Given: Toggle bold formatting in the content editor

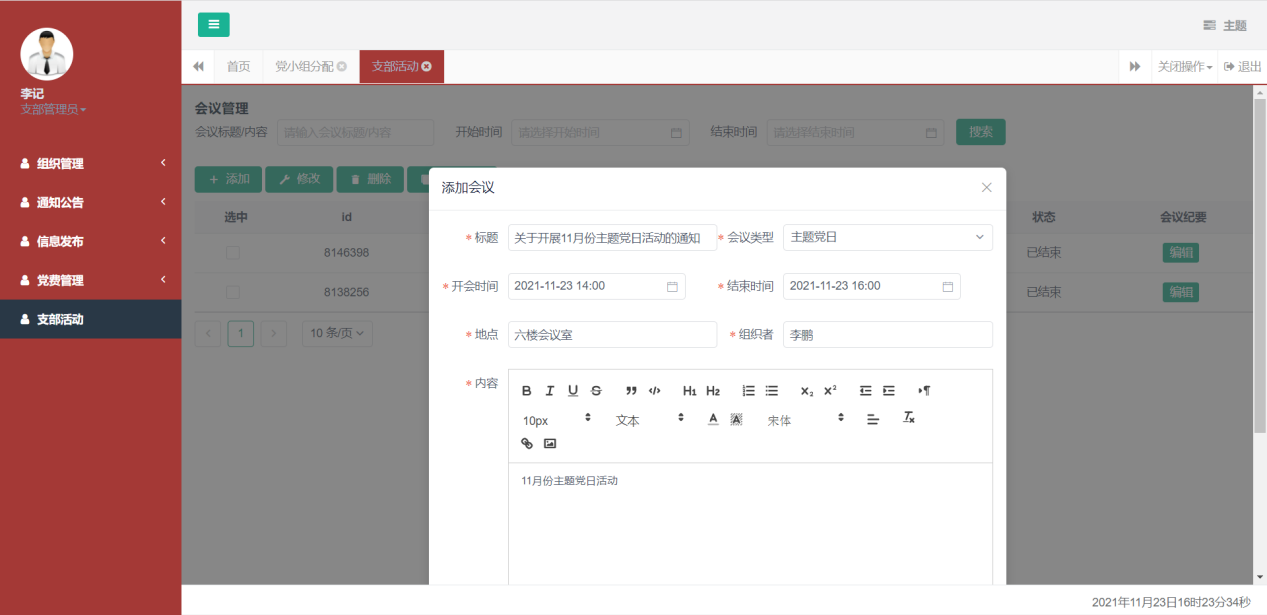Looking at the screenshot, I should [x=527, y=391].
